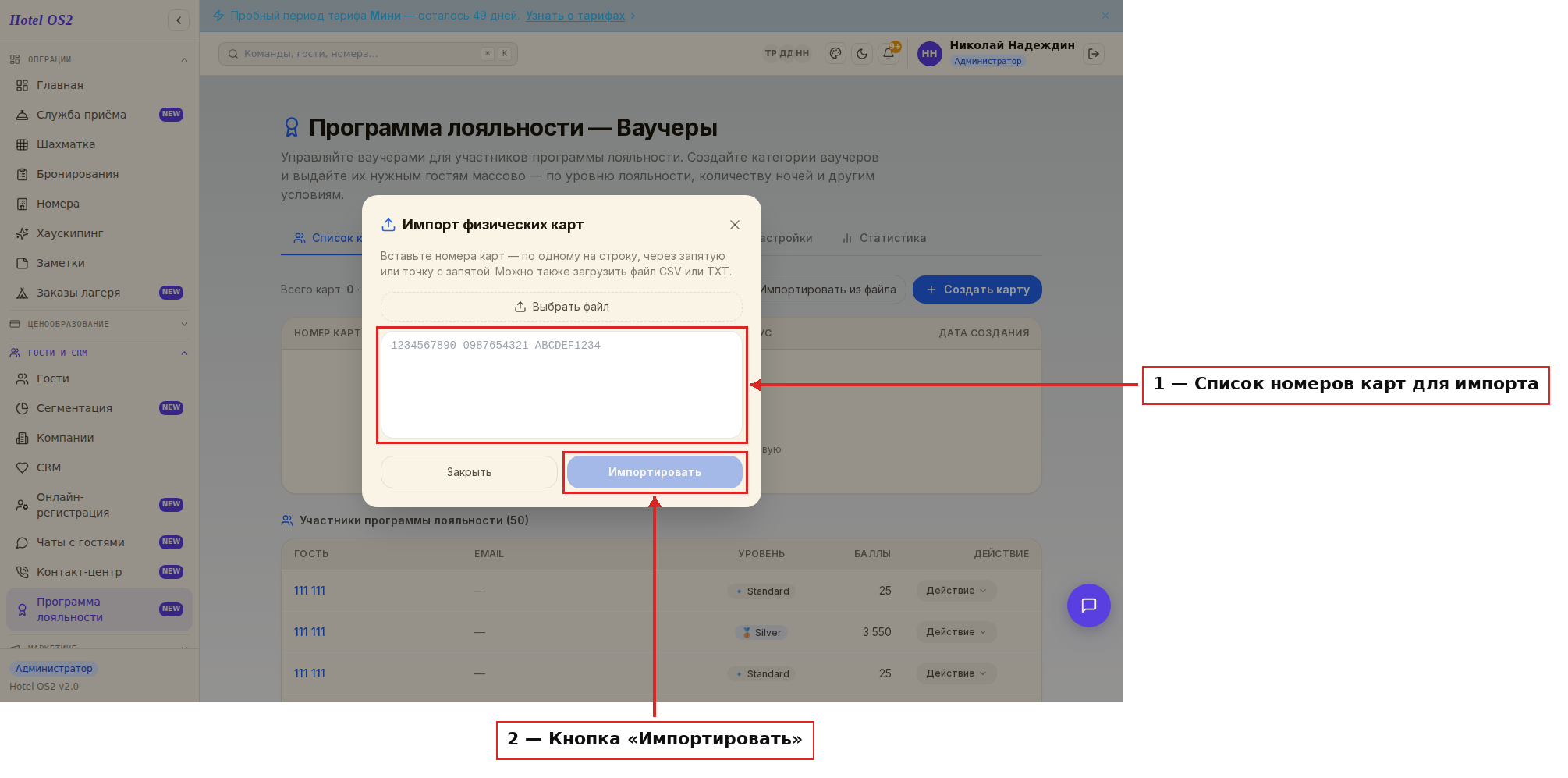Open the theme palette icon in header
Viewport: 1568px width, 778px height.
(x=835, y=54)
